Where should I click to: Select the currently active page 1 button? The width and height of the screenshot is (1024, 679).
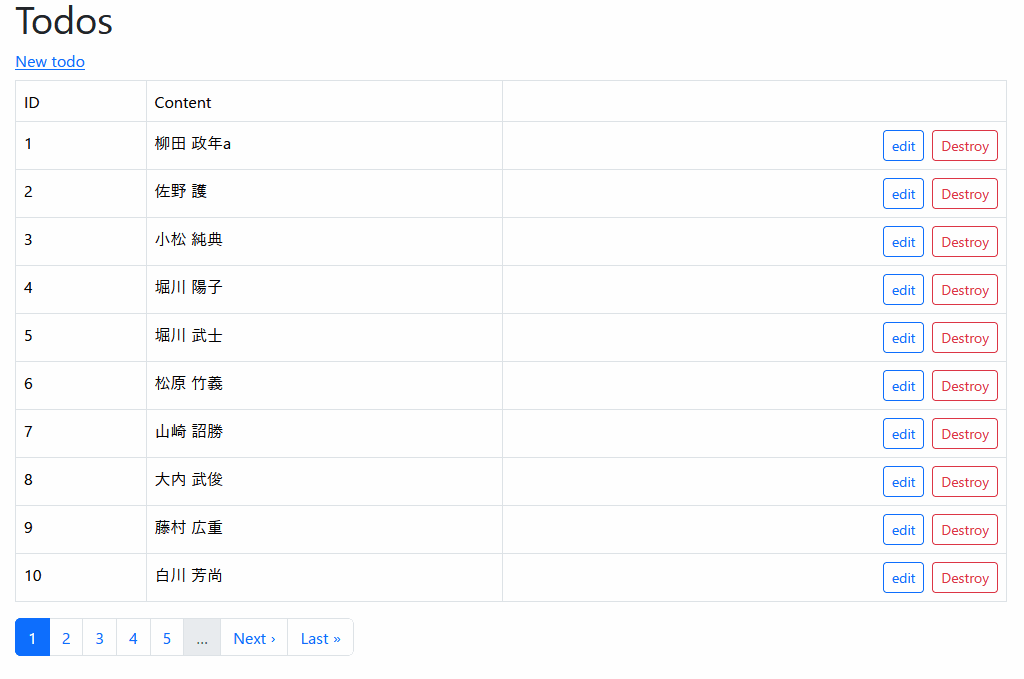(32, 637)
